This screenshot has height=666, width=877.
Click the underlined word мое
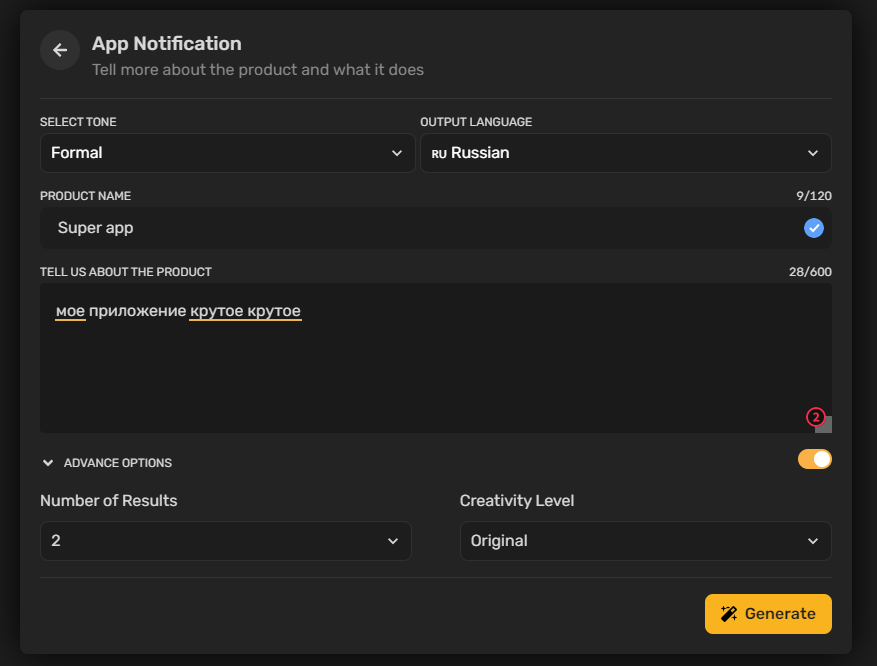(x=70, y=311)
